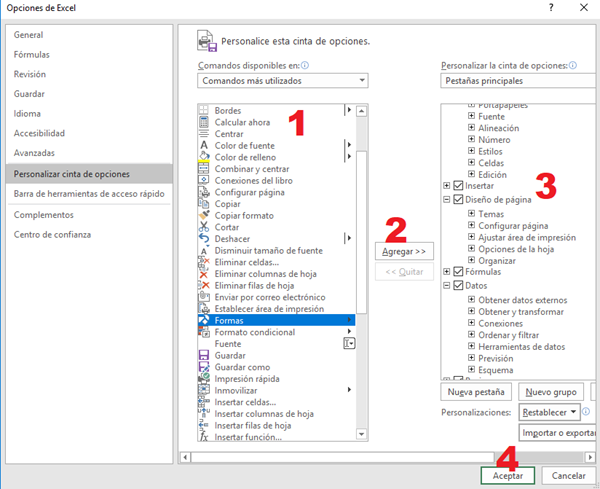600x489 pixels.
Task: Select the Configurar página command icon in left list
Action: coord(204,192)
